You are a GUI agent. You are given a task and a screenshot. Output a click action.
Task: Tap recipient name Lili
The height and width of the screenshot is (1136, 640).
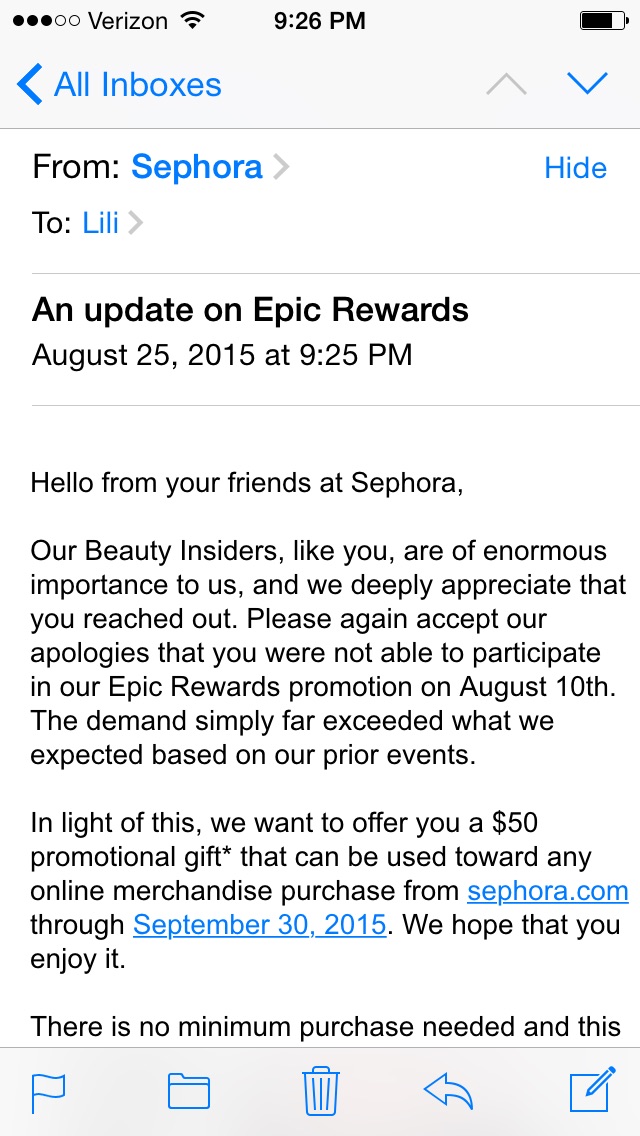pyautogui.click(x=101, y=222)
